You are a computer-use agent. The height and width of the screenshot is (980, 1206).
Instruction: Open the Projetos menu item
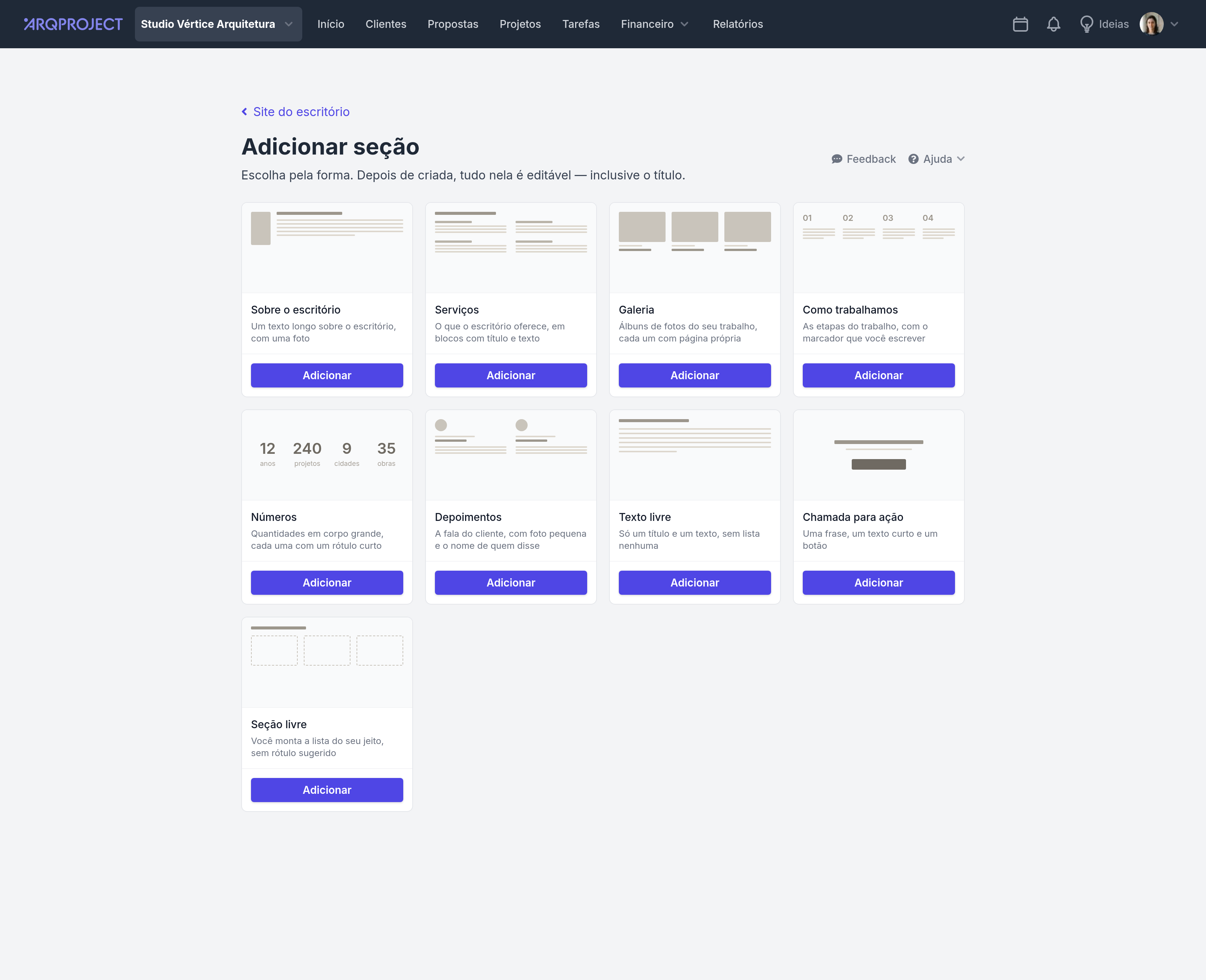[x=520, y=24]
